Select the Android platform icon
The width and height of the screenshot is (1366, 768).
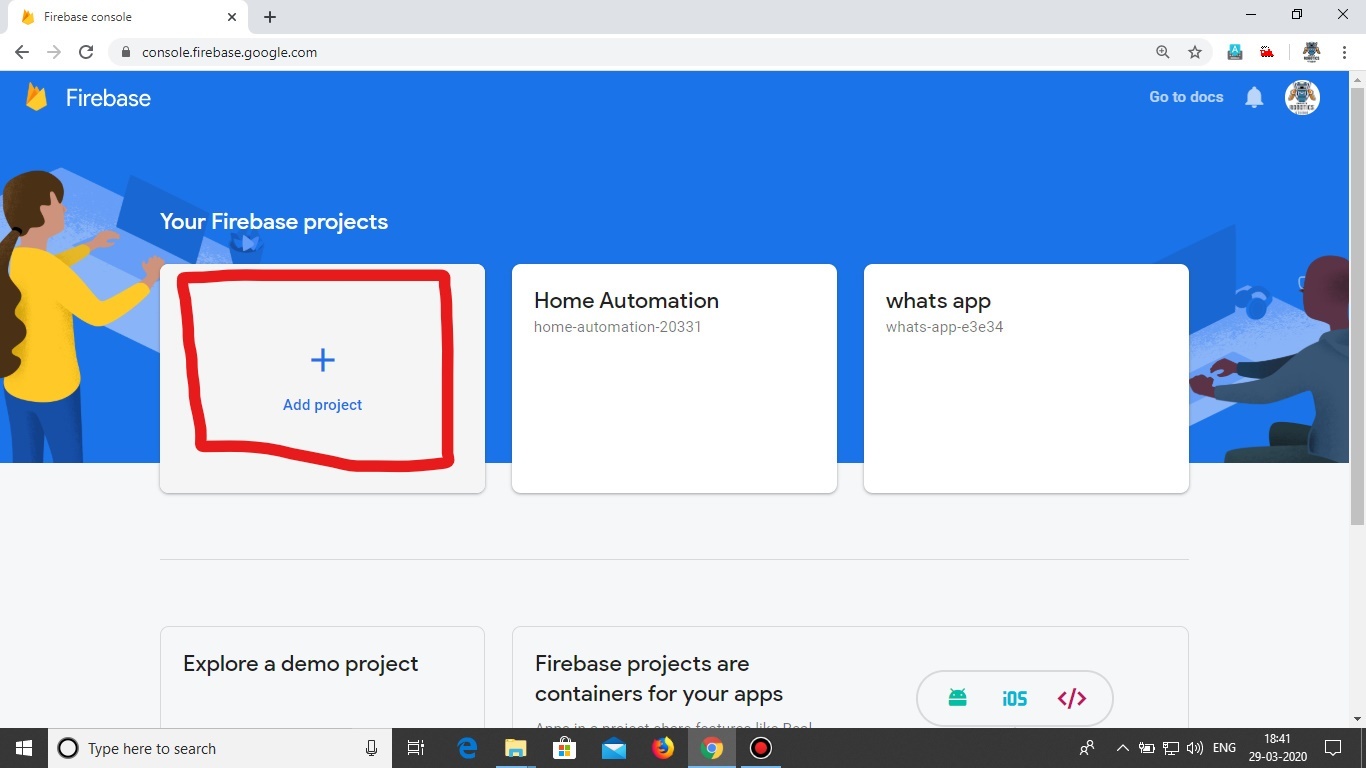pyautogui.click(x=957, y=698)
